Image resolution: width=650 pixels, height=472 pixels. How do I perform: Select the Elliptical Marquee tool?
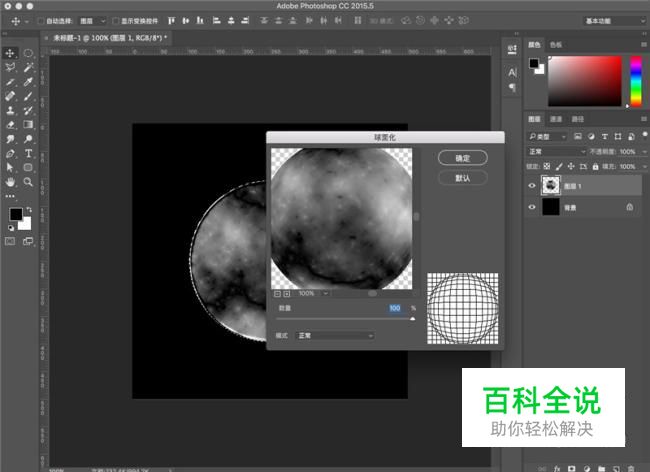[x=28, y=53]
